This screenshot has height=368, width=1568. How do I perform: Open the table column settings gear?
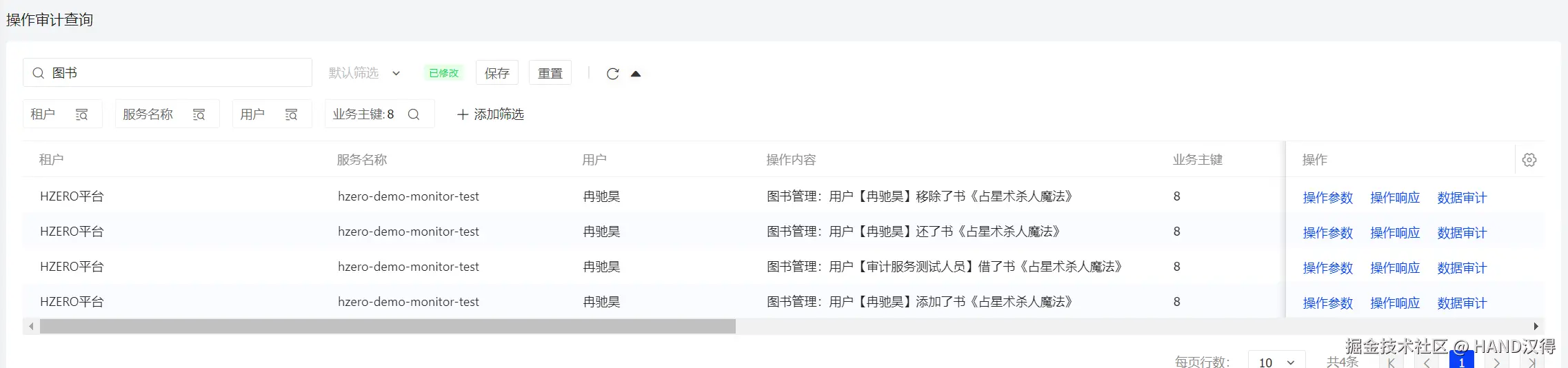tap(1529, 160)
